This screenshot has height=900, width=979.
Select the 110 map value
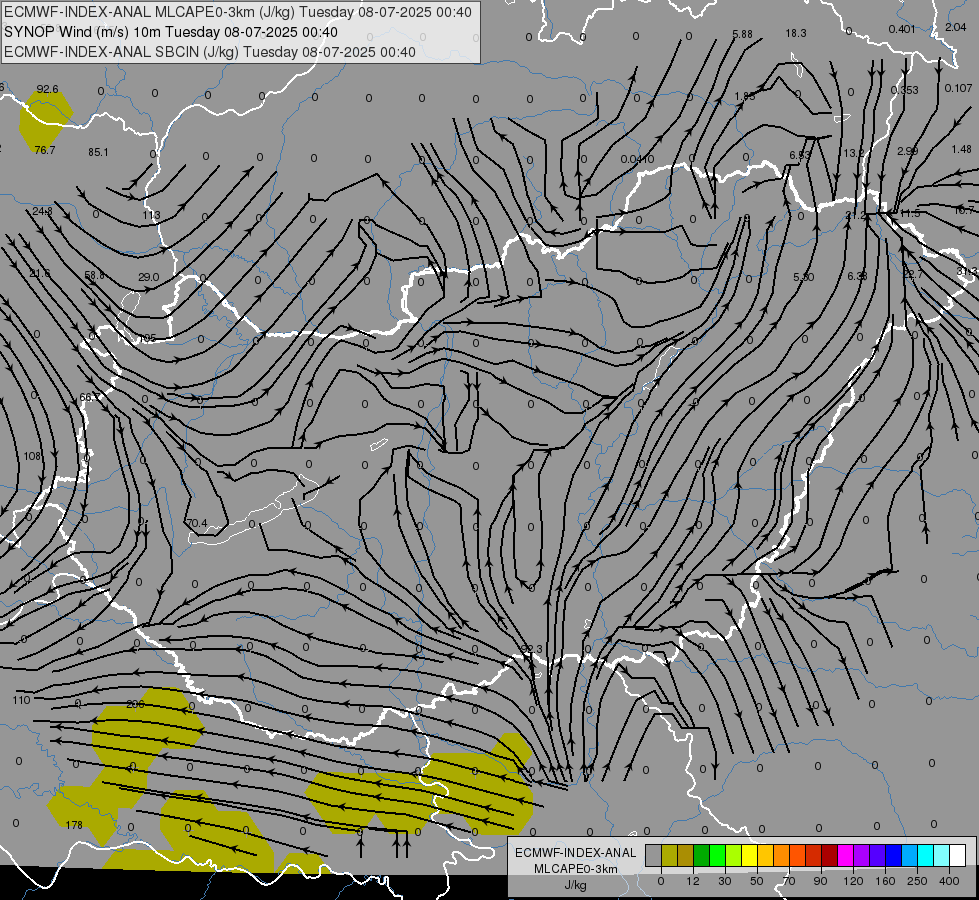(x=21, y=700)
